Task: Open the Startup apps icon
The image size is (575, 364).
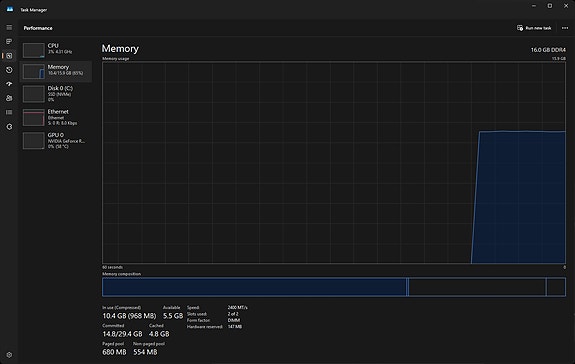Action: (x=9, y=84)
